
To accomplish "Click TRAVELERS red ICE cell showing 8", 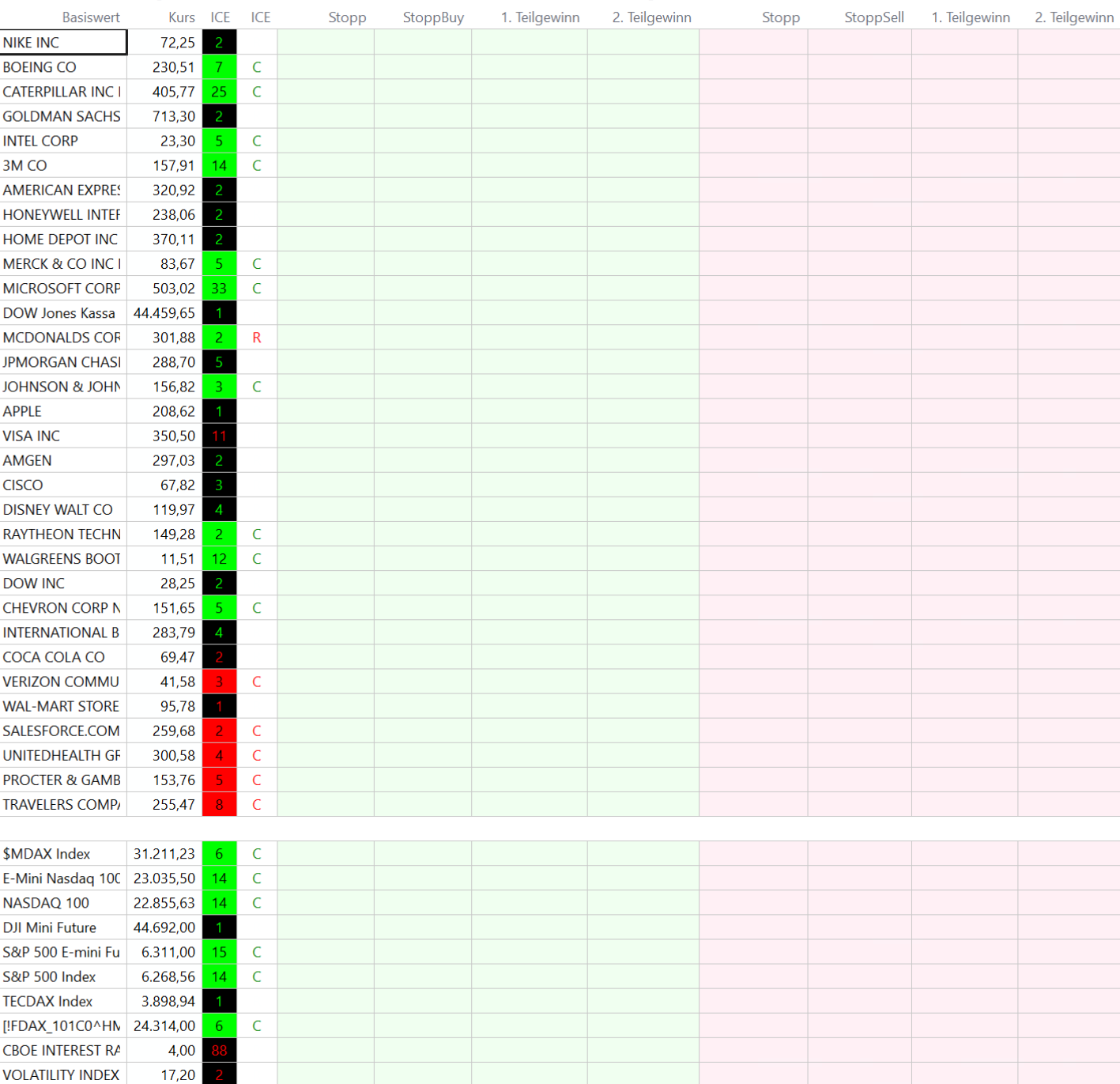I will coord(219,805).
